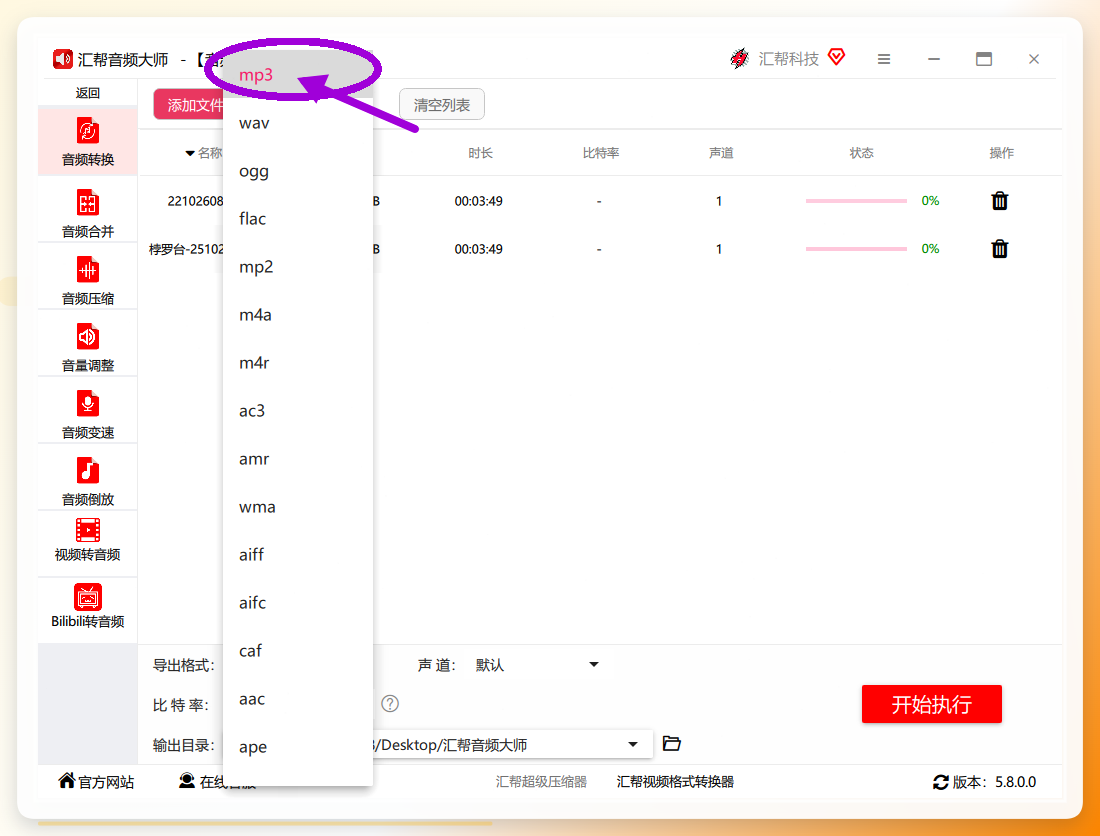The image size is (1100, 836).
Task: Click the 开始执行 start button
Action: pyautogui.click(x=931, y=703)
